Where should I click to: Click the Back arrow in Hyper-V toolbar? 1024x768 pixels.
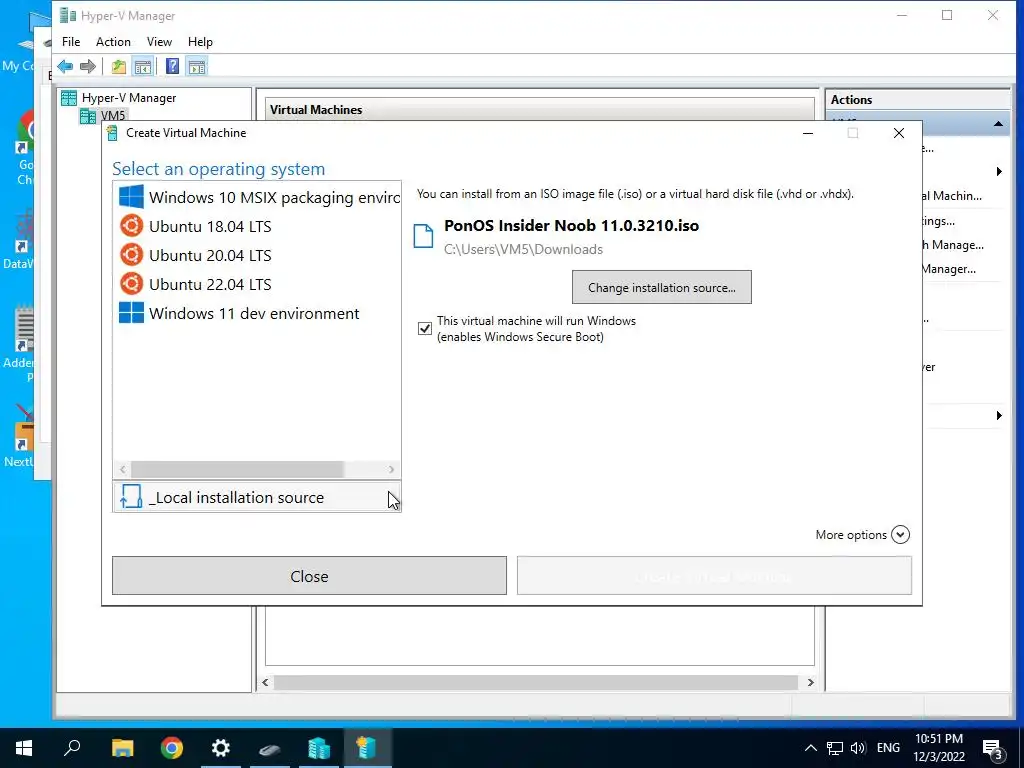pyautogui.click(x=65, y=67)
